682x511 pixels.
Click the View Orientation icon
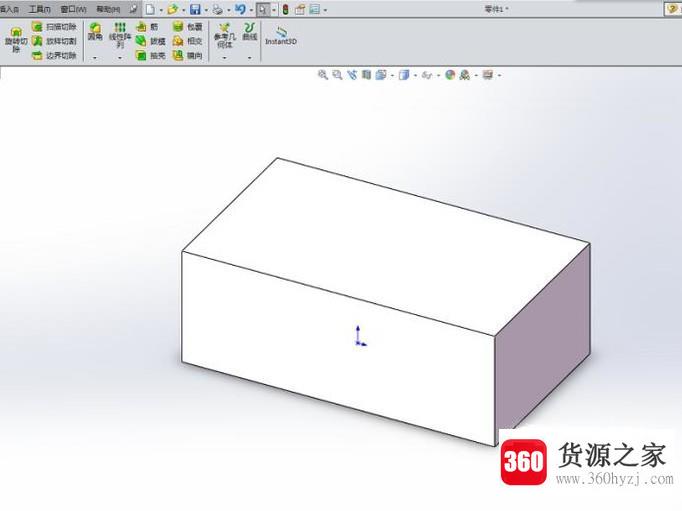pos(381,75)
